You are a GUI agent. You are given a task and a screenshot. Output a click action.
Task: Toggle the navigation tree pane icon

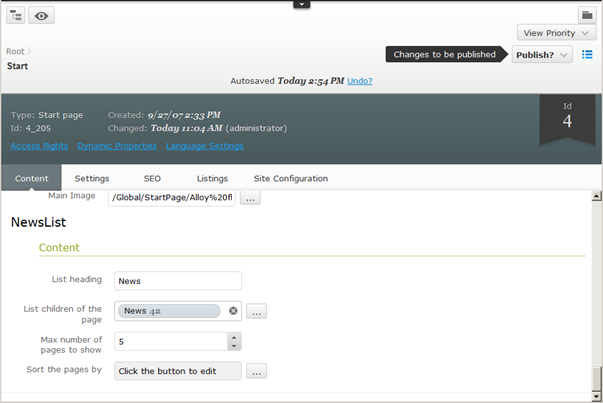(x=15, y=16)
